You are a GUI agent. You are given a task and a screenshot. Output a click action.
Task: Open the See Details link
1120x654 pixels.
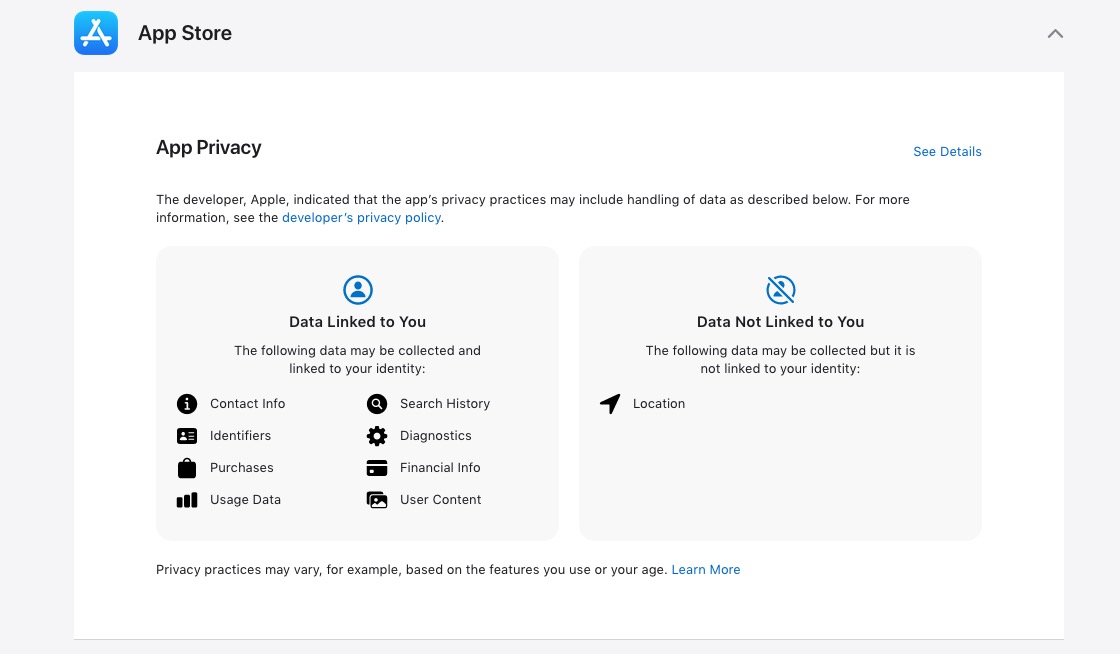(947, 151)
